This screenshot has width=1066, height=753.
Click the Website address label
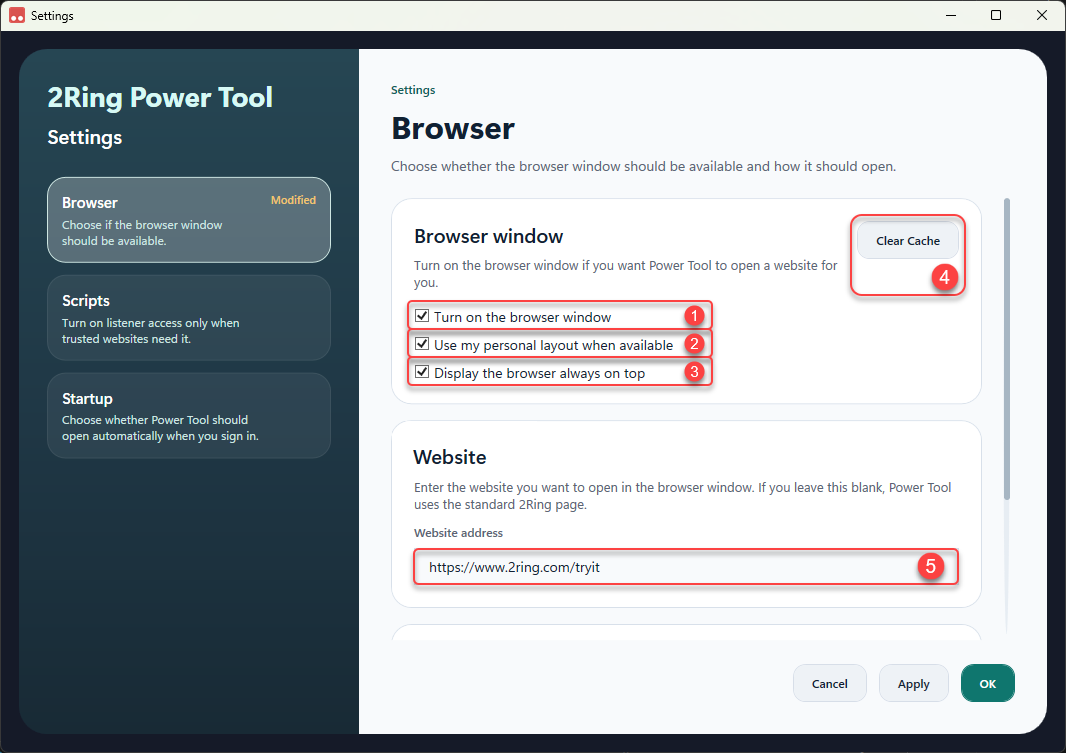pyautogui.click(x=458, y=533)
